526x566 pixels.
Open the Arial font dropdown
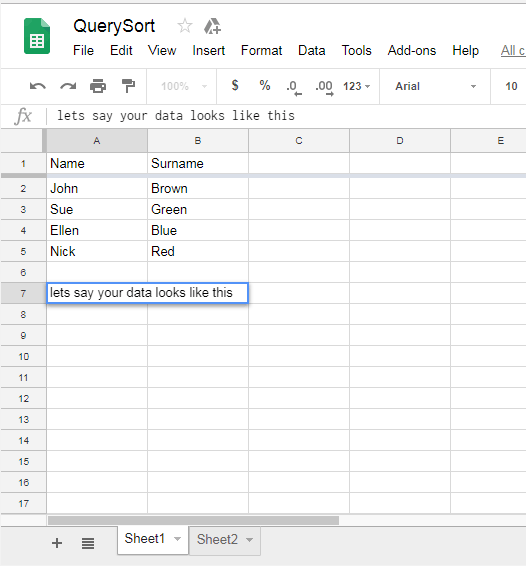click(436, 86)
